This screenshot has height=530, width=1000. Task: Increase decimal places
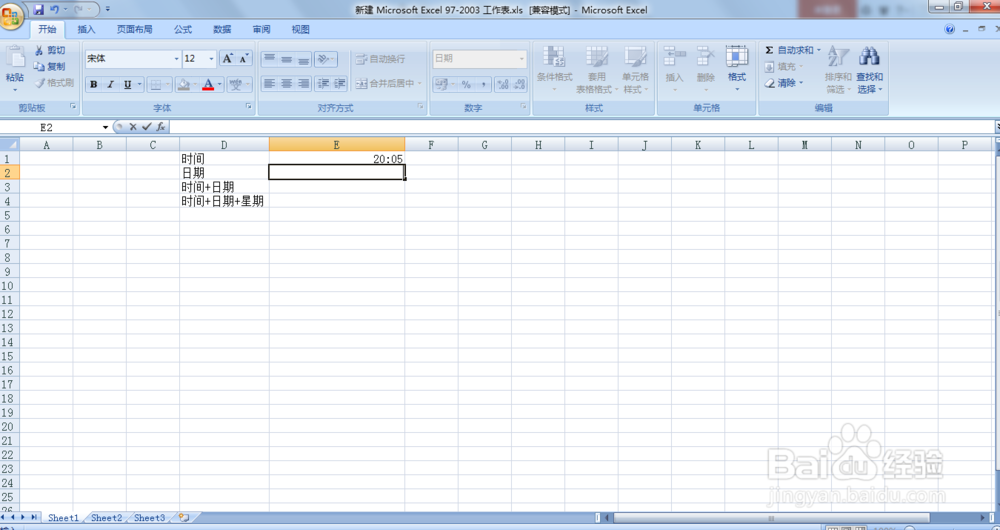click(x=503, y=84)
